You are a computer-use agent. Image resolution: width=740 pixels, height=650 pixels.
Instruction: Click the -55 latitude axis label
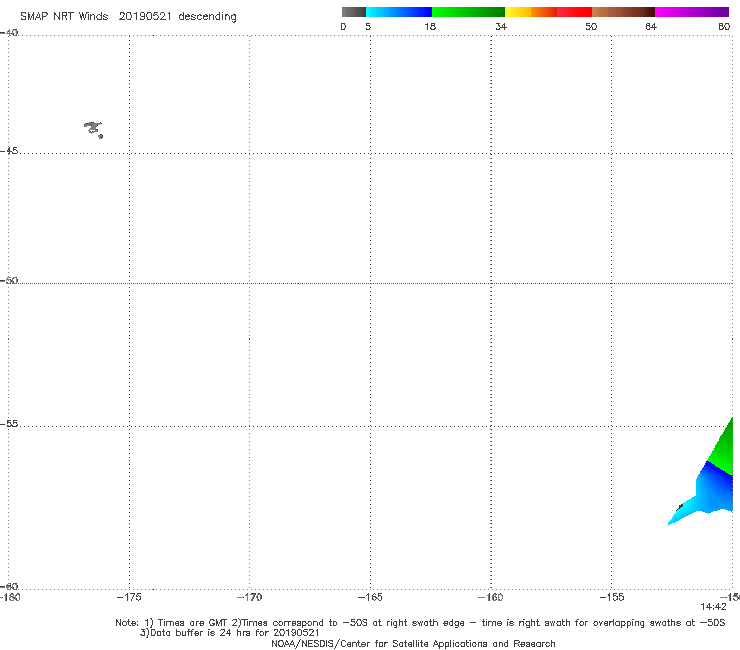tap(9, 424)
